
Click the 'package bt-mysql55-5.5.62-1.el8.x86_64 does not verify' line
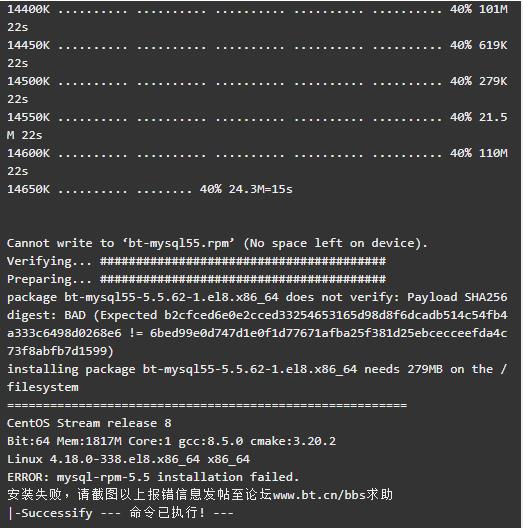click(x=257, y=297)
